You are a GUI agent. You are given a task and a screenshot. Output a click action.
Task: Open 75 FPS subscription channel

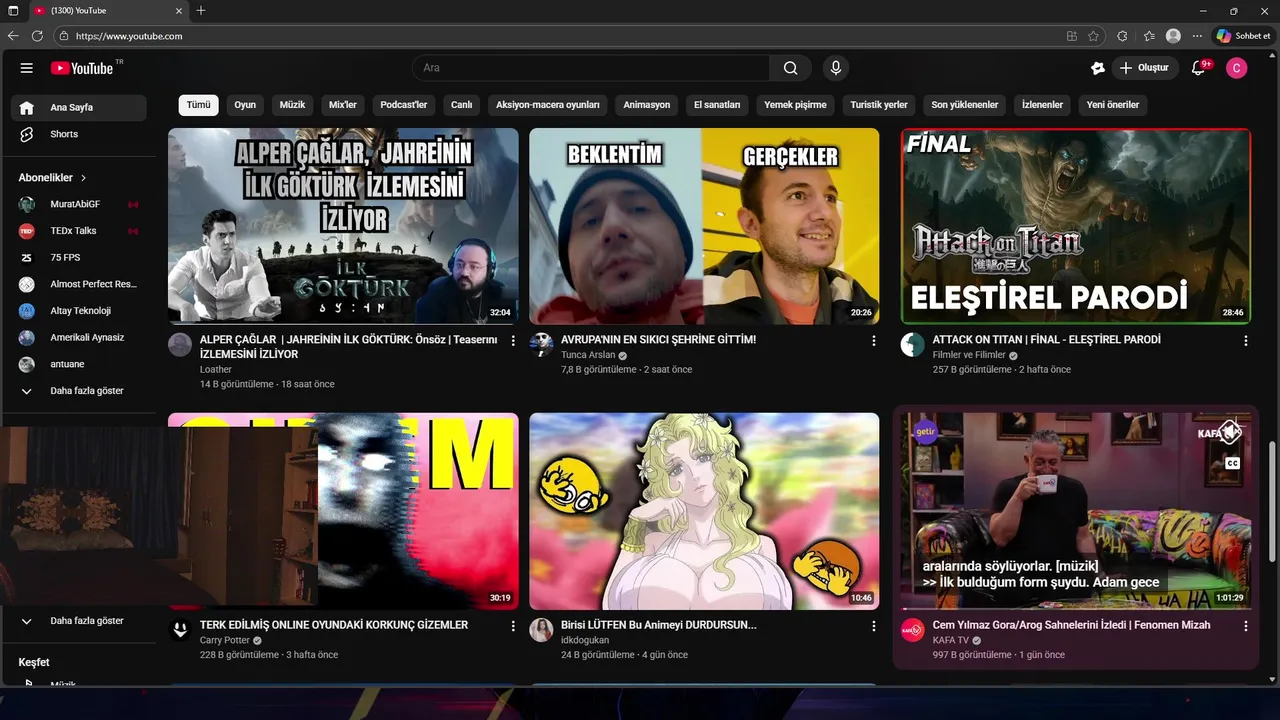[78, 258]
